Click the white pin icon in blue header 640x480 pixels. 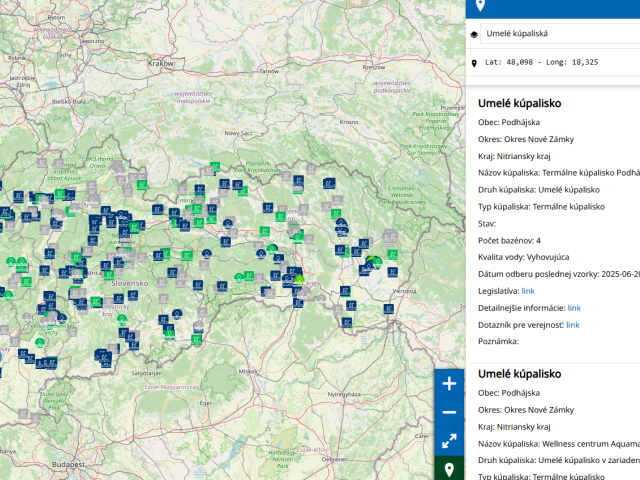(x=480, y=5)
